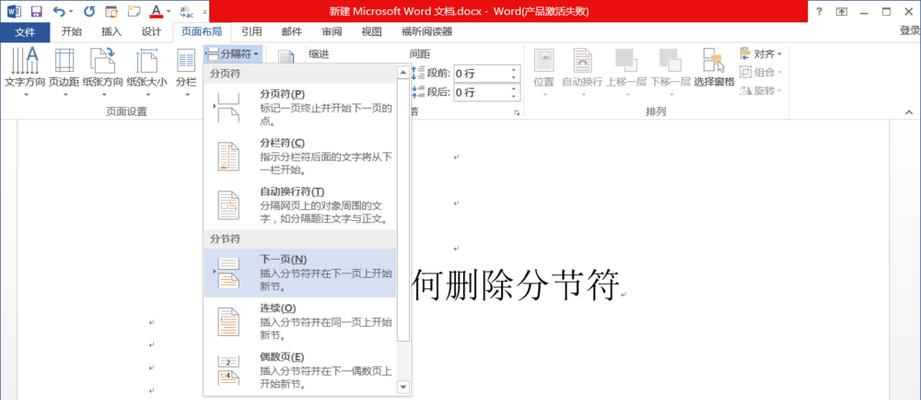Click the 自动换行 wrap text icon
Viewport: 921px width, 400px height.
[583, 60]
